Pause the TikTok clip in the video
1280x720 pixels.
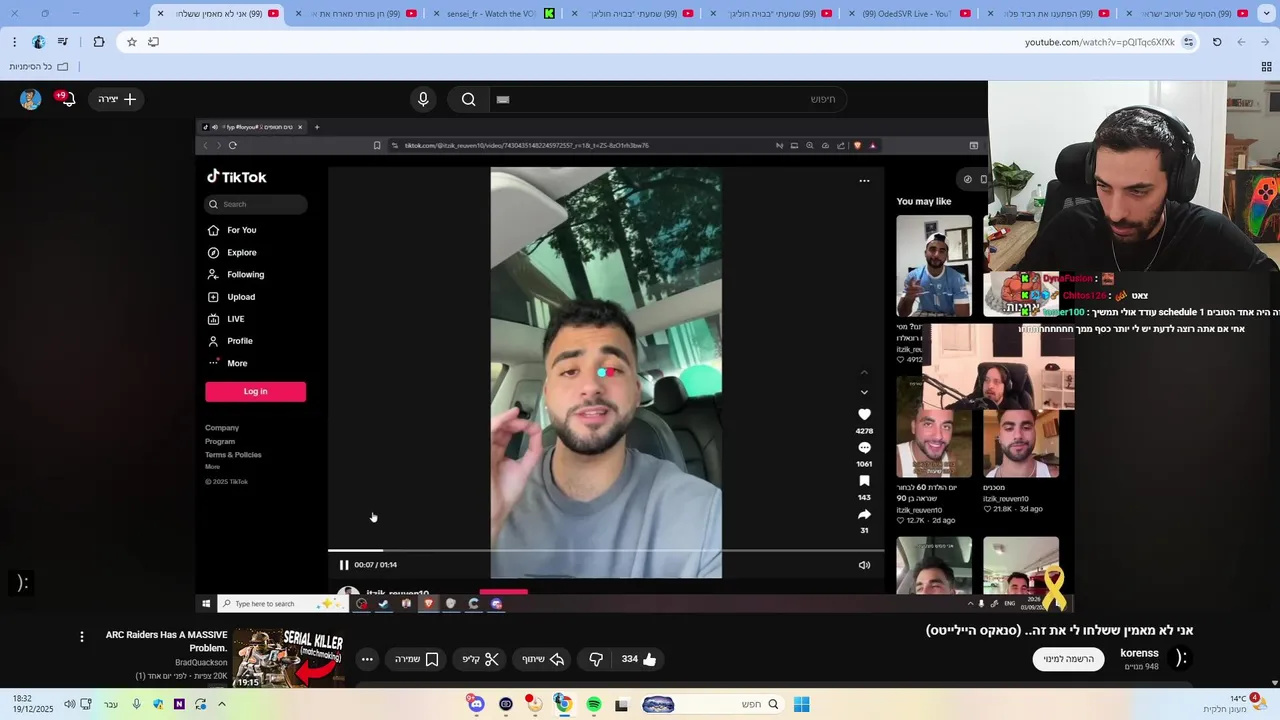tap(344, 565)
